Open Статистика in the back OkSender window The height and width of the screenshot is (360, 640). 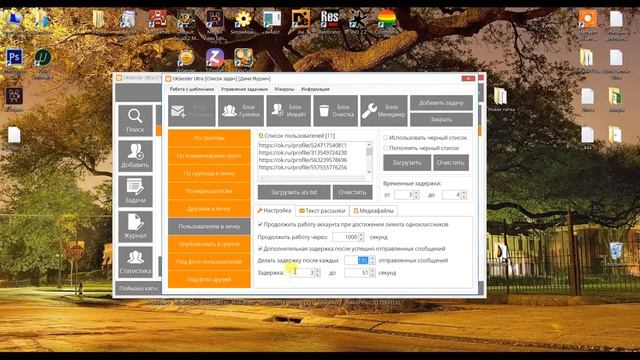(135, 262)
